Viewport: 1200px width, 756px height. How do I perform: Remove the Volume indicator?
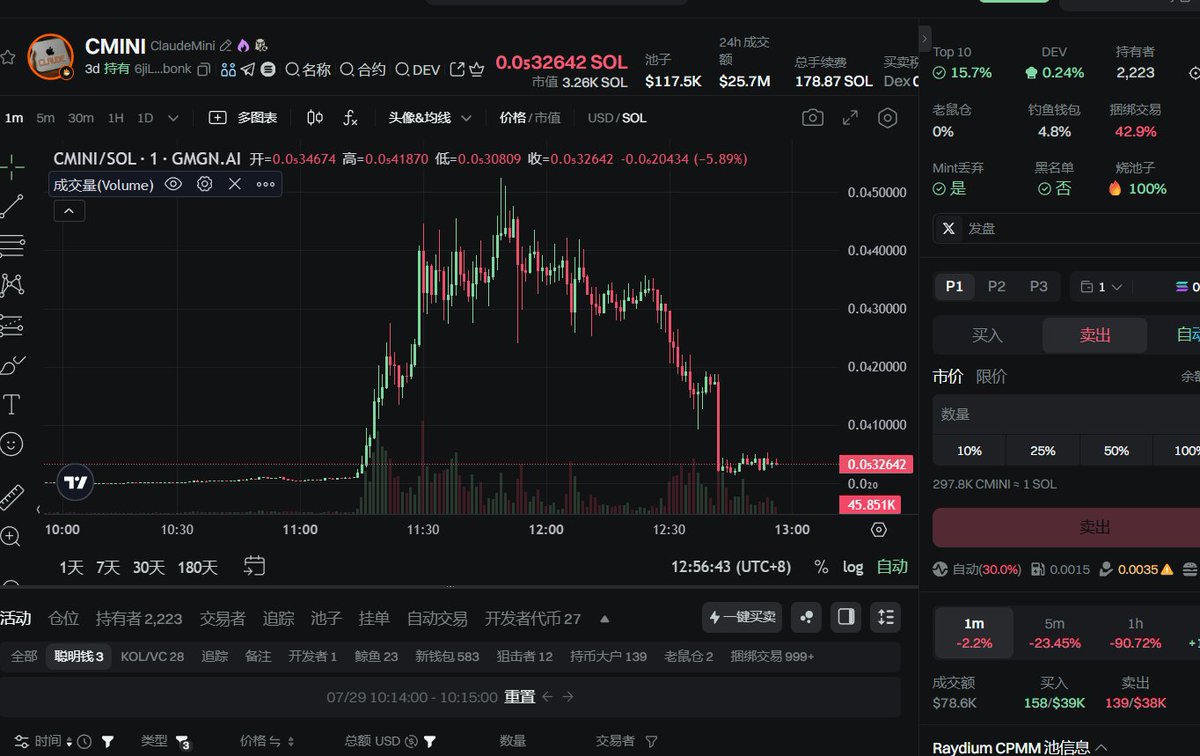tap(235, 184)
